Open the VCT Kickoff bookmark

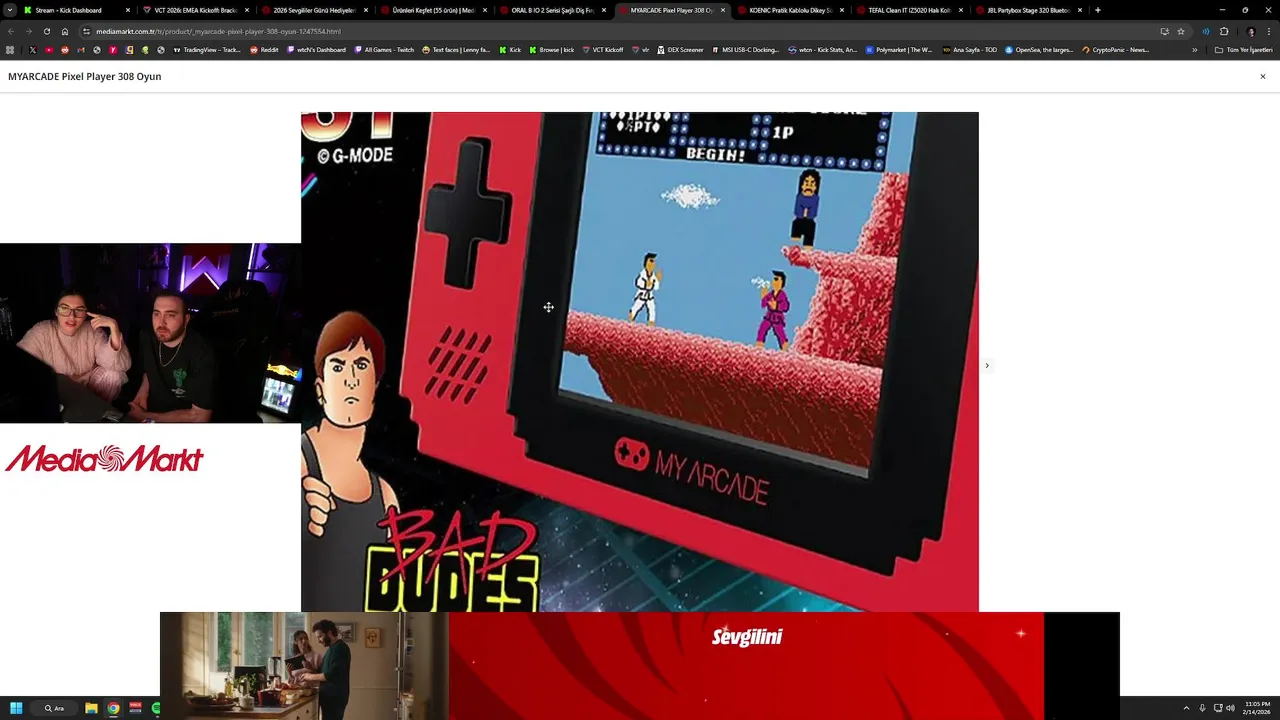coord(603,49)
